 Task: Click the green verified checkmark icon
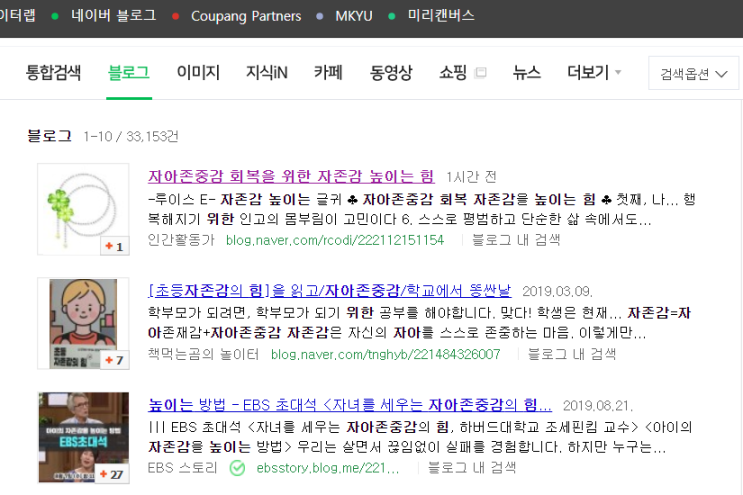coord(237,468)
